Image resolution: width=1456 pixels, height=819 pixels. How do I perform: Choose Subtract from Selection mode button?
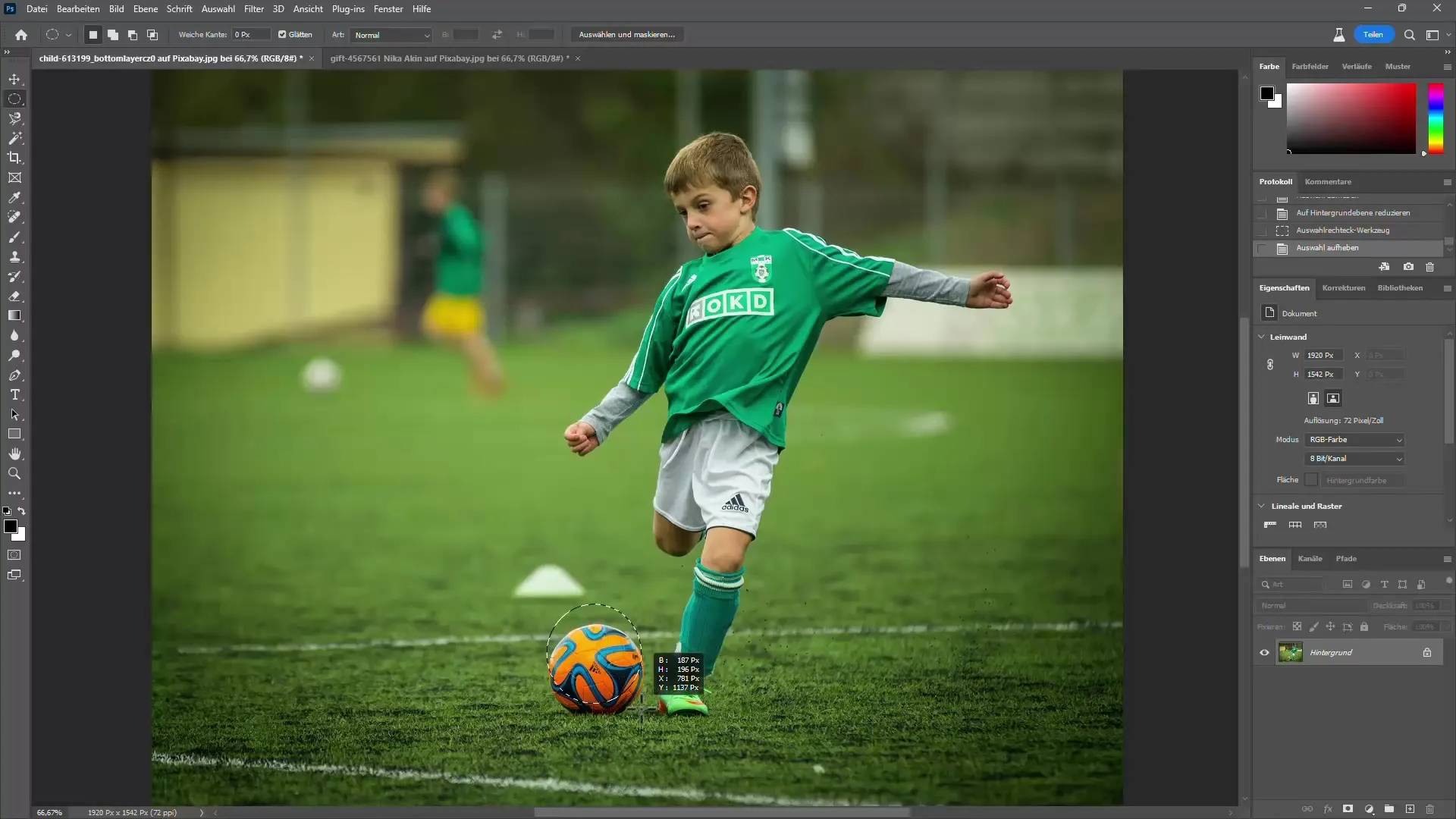133,35
